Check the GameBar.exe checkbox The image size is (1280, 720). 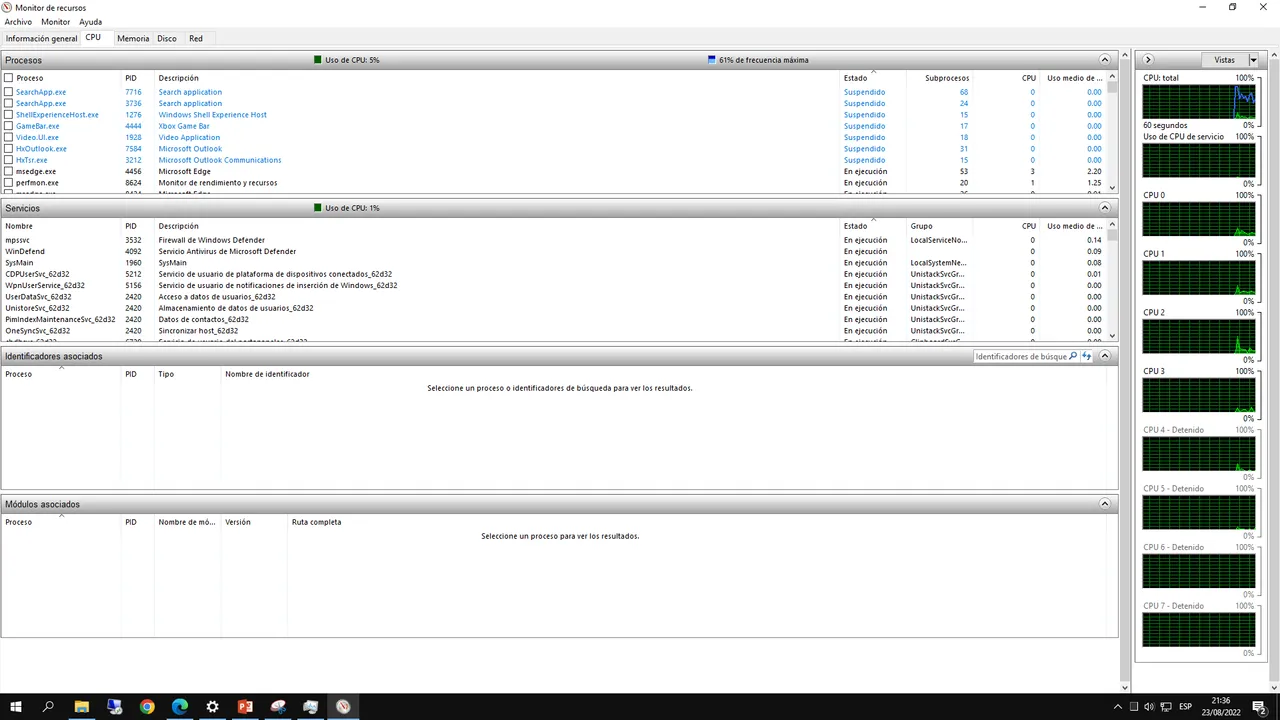9,126
